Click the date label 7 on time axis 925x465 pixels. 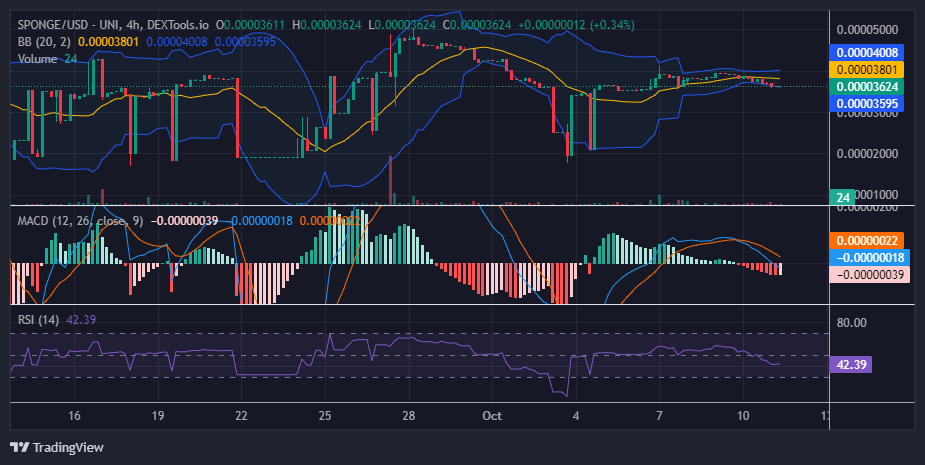(660, 415)
